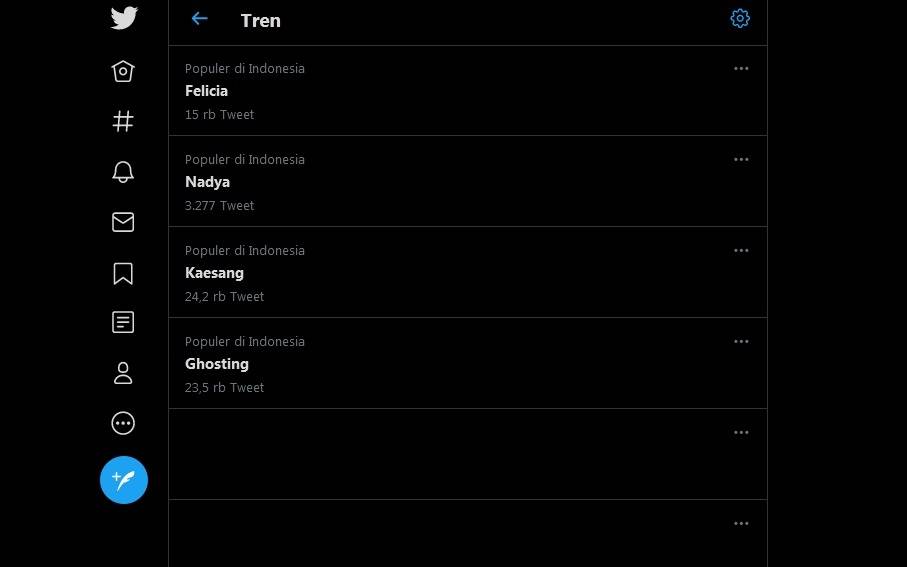Expand options menu for Nadya trend
Viewport: 907px width, 567px height.
(741, 160)
